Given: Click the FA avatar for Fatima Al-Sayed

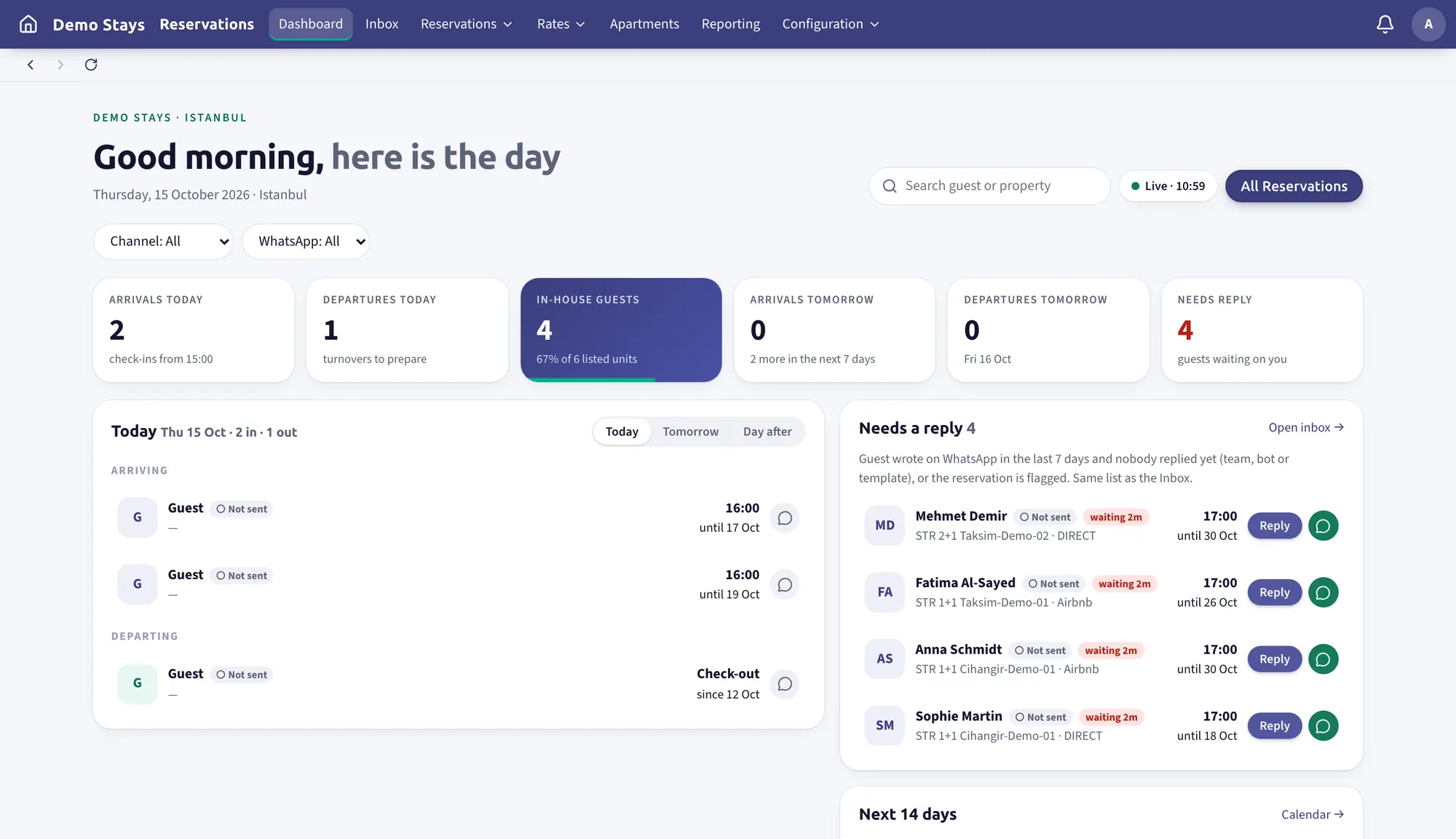Looking at the screenshot, I should click(885, 592).
